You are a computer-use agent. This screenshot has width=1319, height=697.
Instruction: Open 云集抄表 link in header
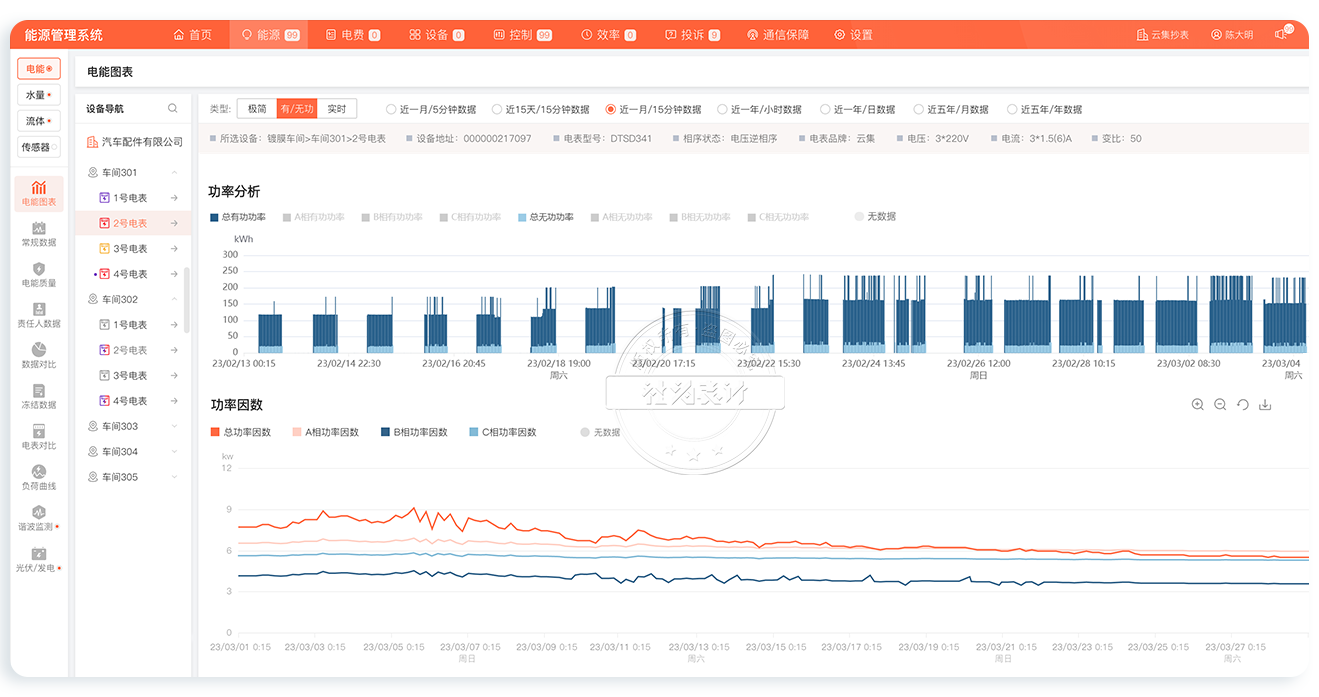[x=1163, y=35]
